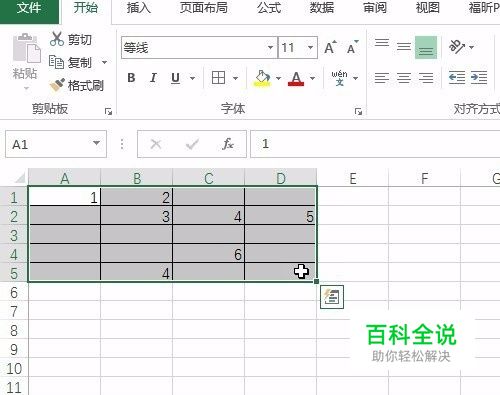
Task: Open the font name dropdown
Action: 270,47
